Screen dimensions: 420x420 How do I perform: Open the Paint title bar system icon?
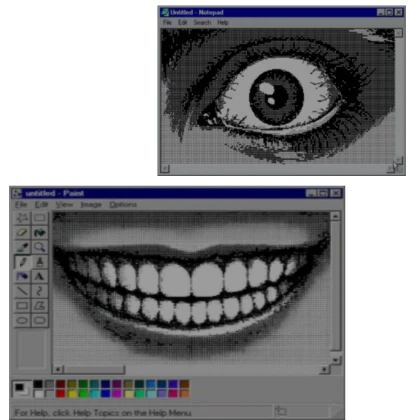coord(17,193)
